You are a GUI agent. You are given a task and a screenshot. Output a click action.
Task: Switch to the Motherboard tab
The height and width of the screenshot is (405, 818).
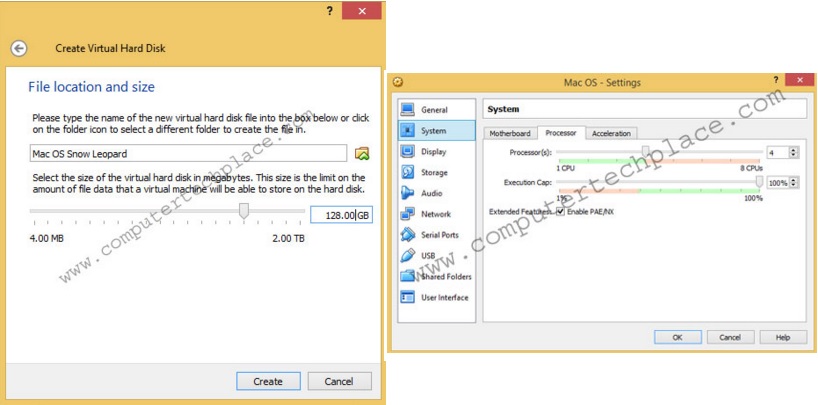pos(510,134)
